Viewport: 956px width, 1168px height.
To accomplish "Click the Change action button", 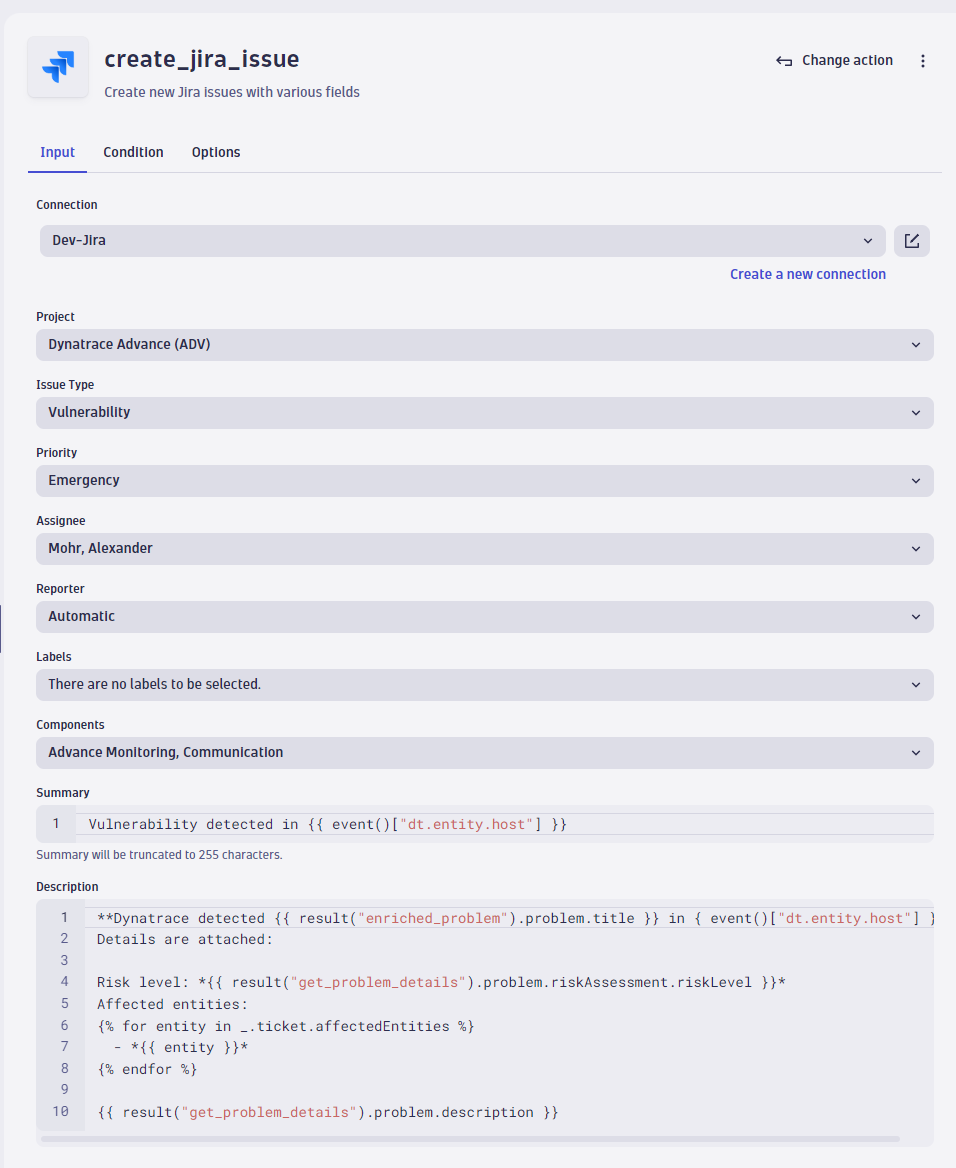I will point(834,61).
